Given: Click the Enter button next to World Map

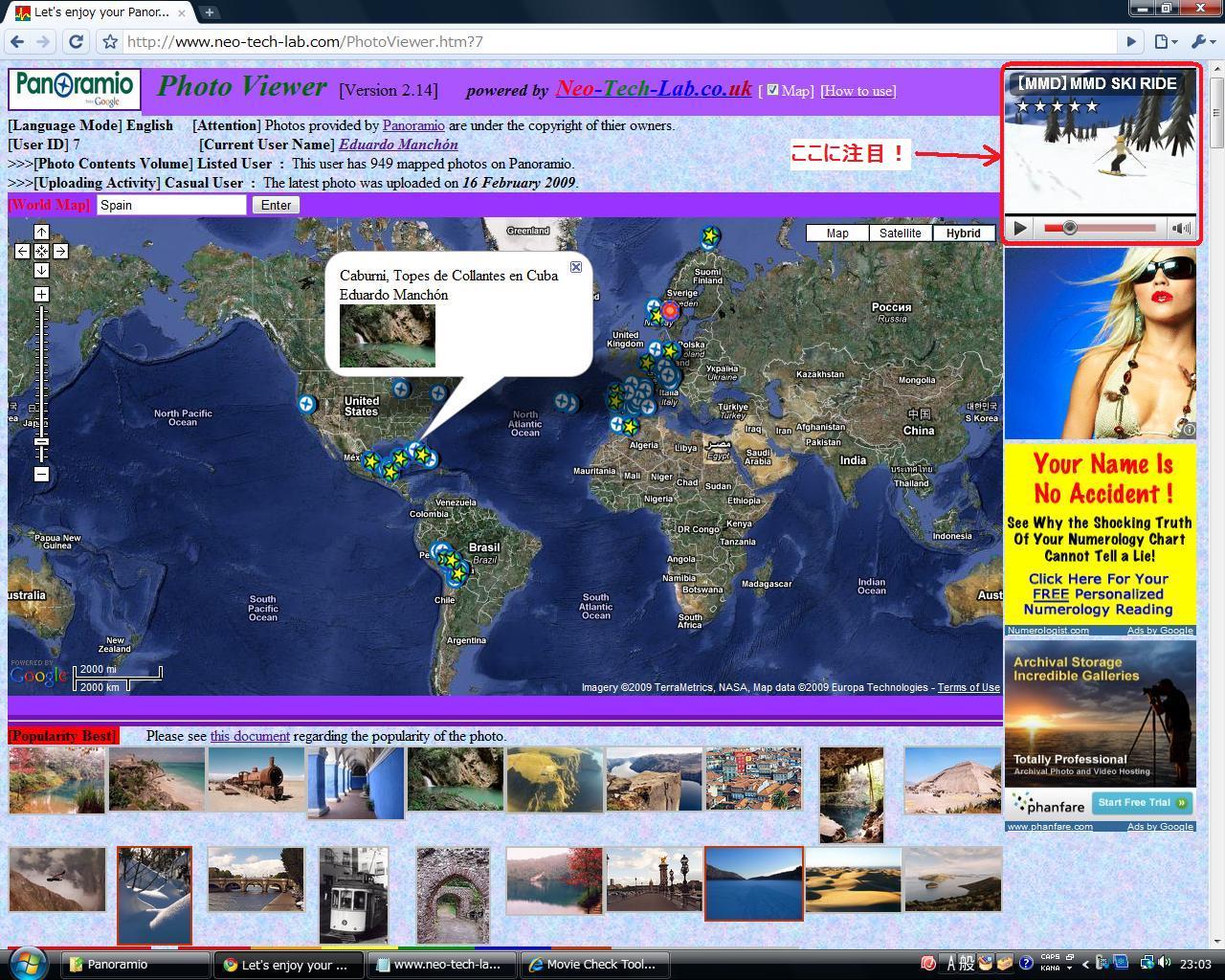Looking at the screenshot, I should (x=276, y=205).
